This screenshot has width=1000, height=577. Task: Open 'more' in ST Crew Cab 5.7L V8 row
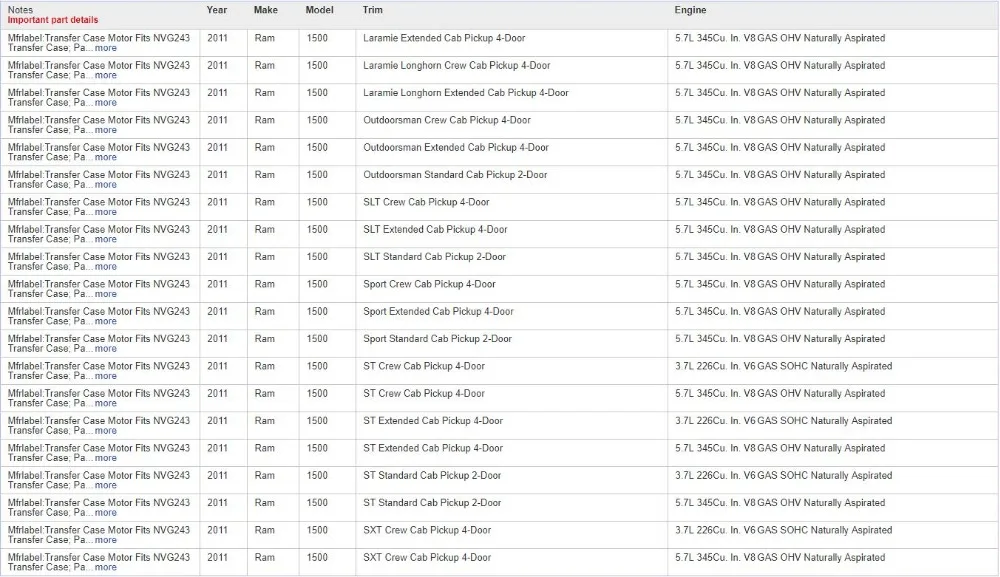coord(106,404)
